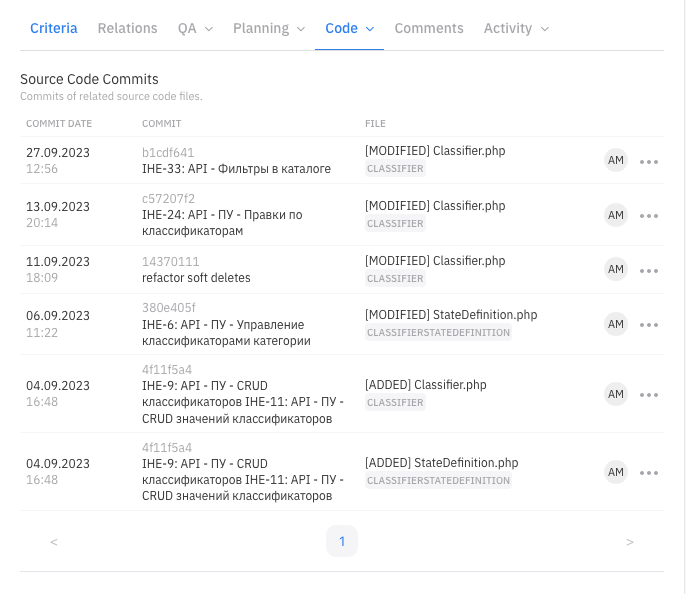Image resolution: width=686 pixels, height=594 pixels.
Task: Switch to the Comments tab
Action: [429, 28]
